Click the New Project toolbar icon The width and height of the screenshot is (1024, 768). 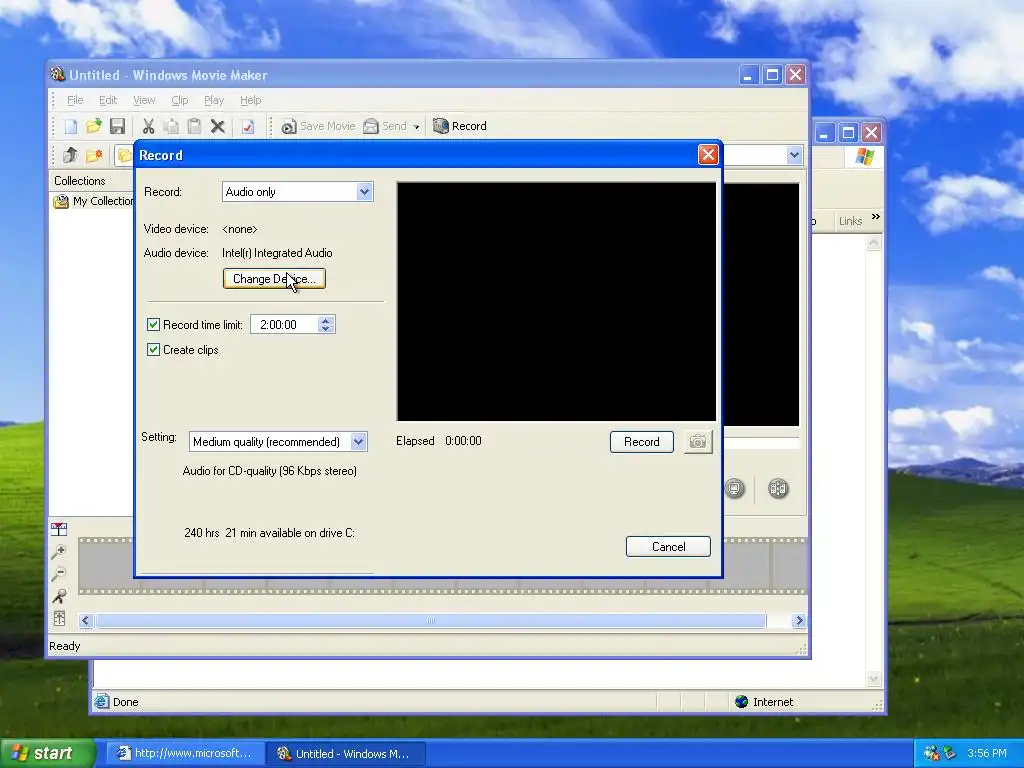(71, 126)
